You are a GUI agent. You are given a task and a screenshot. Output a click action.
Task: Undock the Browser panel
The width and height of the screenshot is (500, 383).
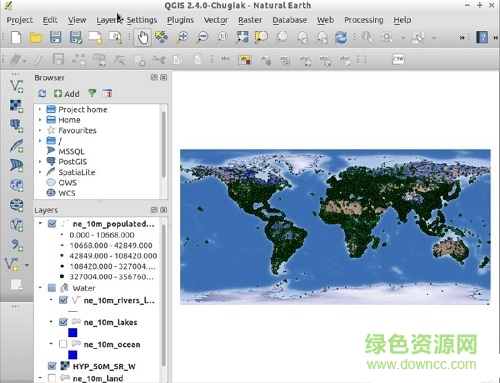(154, 78)
